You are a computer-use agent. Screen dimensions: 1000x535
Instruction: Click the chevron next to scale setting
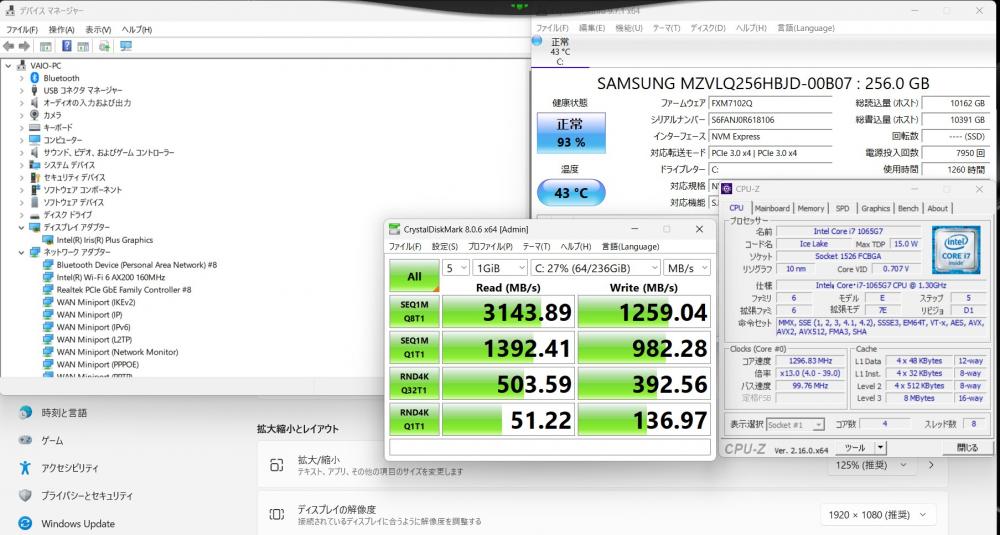click(931, 465)
